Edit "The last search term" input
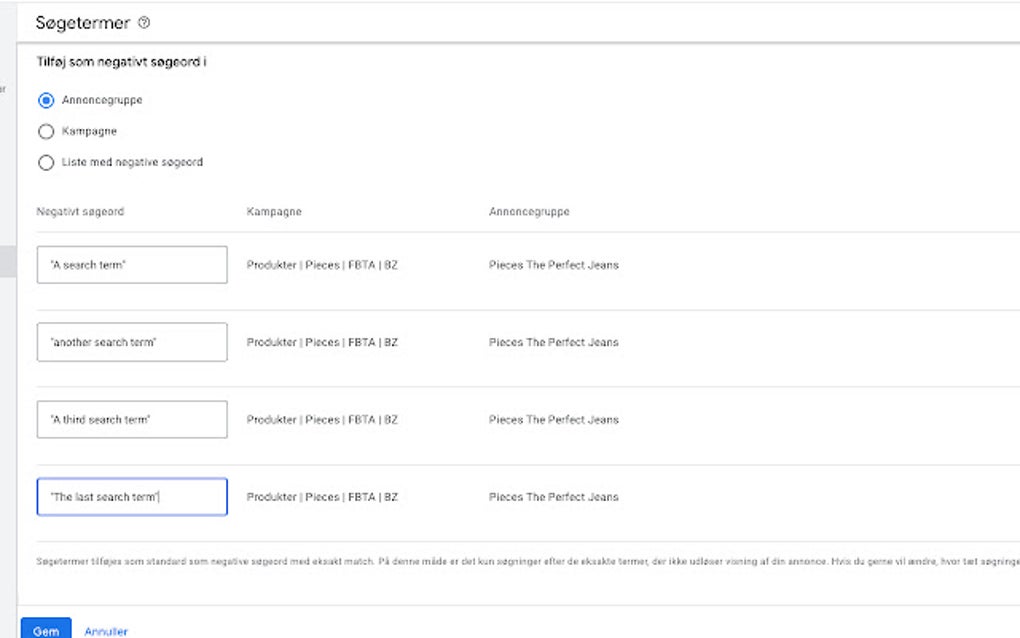The width and height of the screenshot is (1020, 638). pyautogui.click(x=132, y=497)
